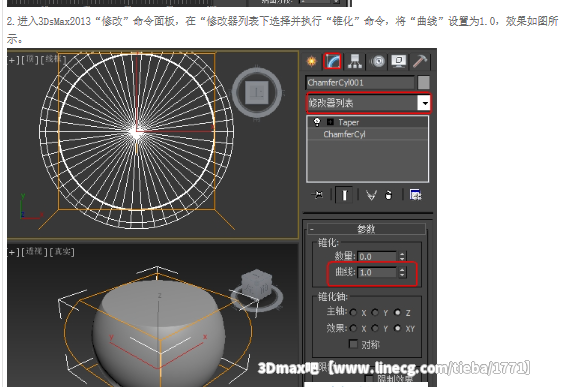Open the Motion panel wheel icon

(x=378, y=61)
